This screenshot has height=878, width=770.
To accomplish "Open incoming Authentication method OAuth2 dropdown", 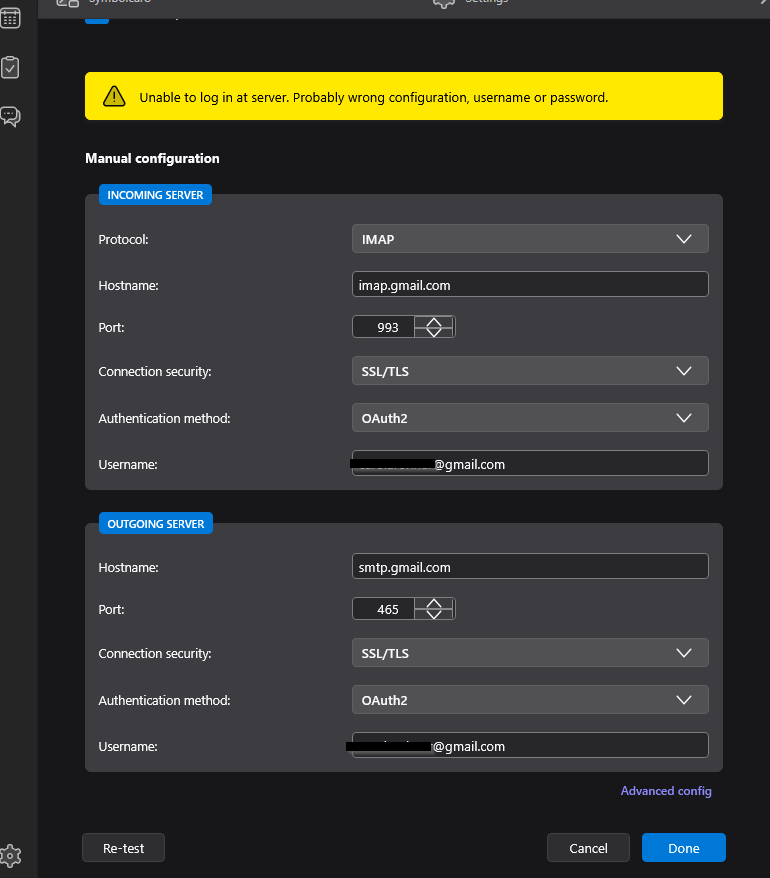I will pyautogui.click(x=529, y=418).
